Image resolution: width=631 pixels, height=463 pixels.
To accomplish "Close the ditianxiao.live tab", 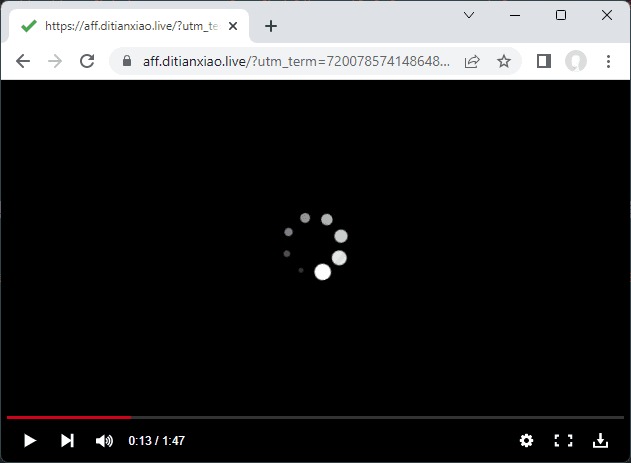I will point(235,26).
